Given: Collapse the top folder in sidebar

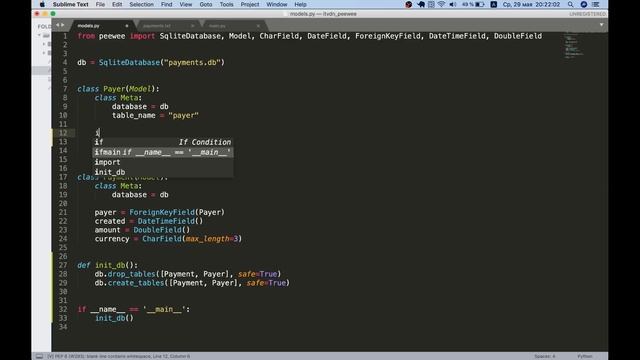Looking at the screenshot, I should [40, 35].
